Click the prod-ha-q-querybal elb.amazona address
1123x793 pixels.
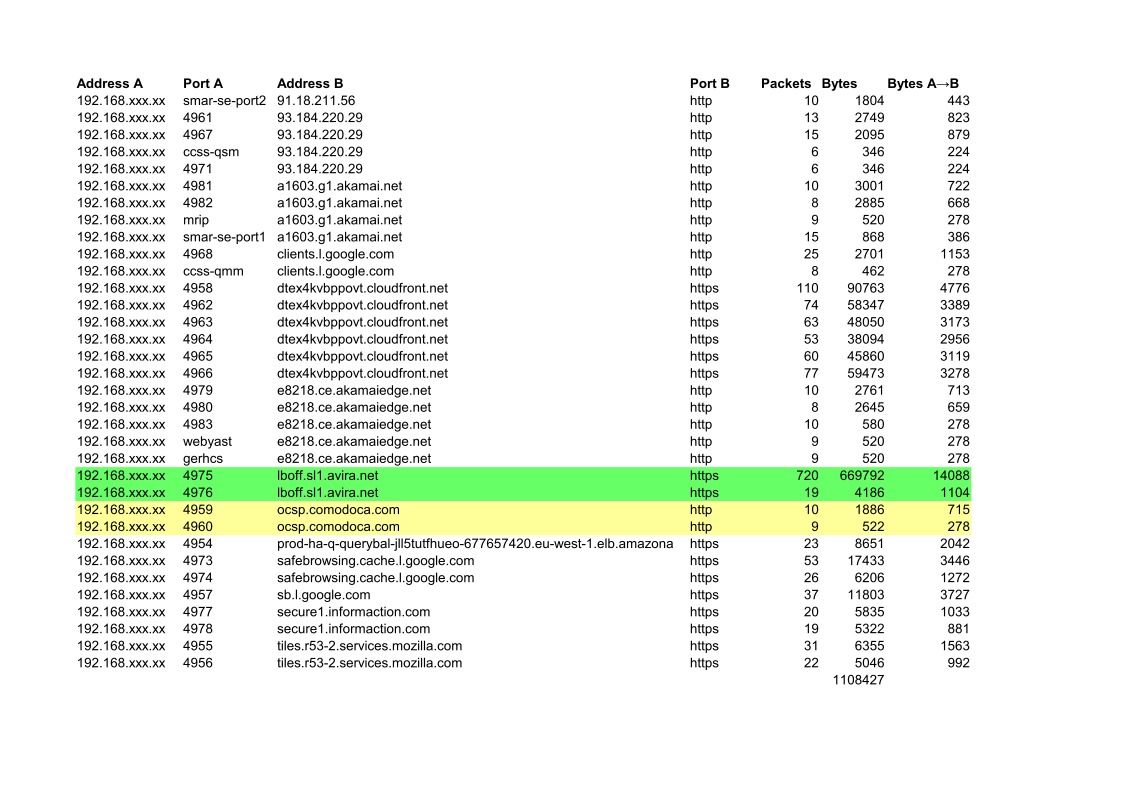475,544
